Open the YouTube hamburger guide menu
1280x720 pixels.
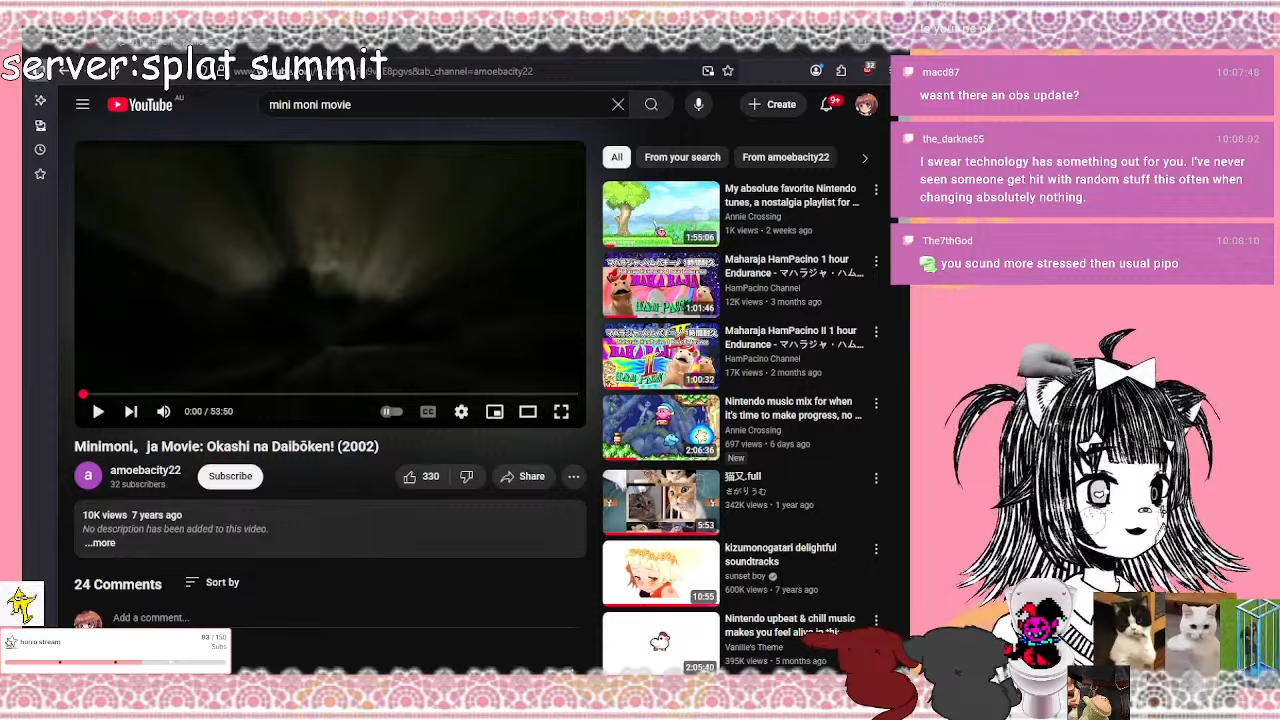[83, 104]
